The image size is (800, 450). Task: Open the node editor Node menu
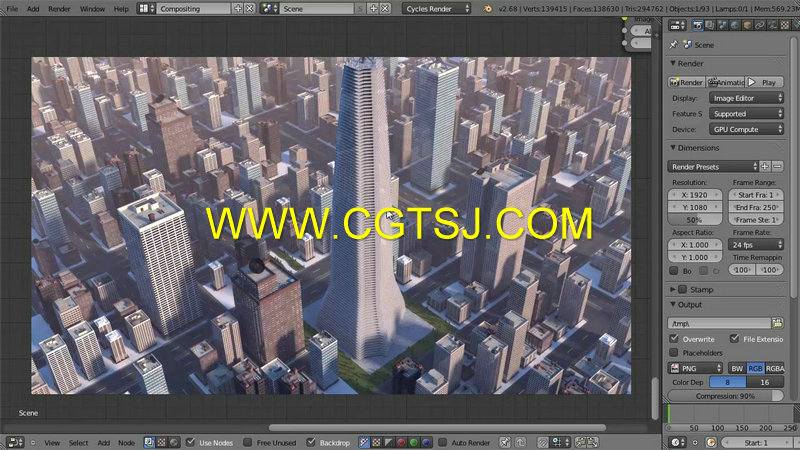click(127, 443)
